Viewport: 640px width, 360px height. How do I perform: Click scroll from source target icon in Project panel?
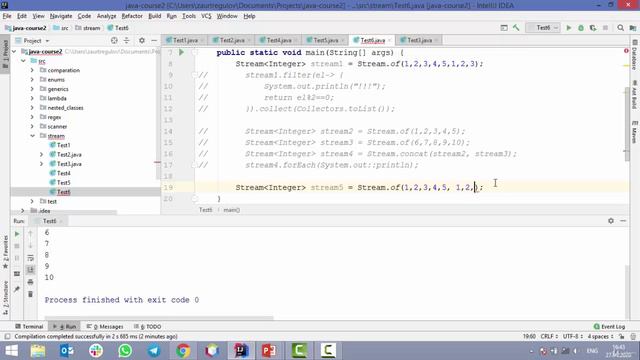coord(114,40)
